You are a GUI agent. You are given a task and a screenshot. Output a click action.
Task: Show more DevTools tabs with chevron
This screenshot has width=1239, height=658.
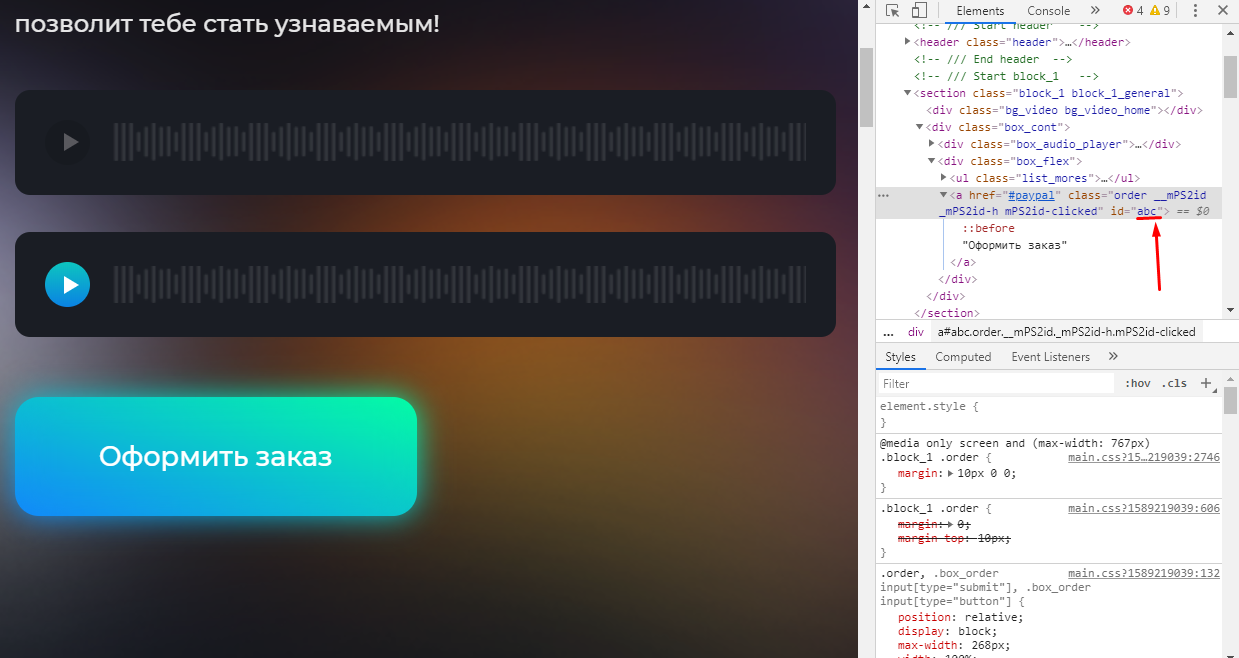pos(1095,10)
